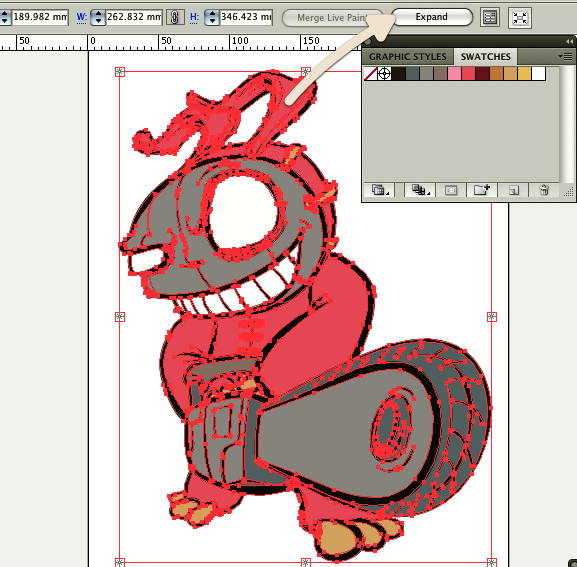577x567 pixels.
Task: Click the width stepper arrows
Action: pyautogui.click(x=98, y=17)
